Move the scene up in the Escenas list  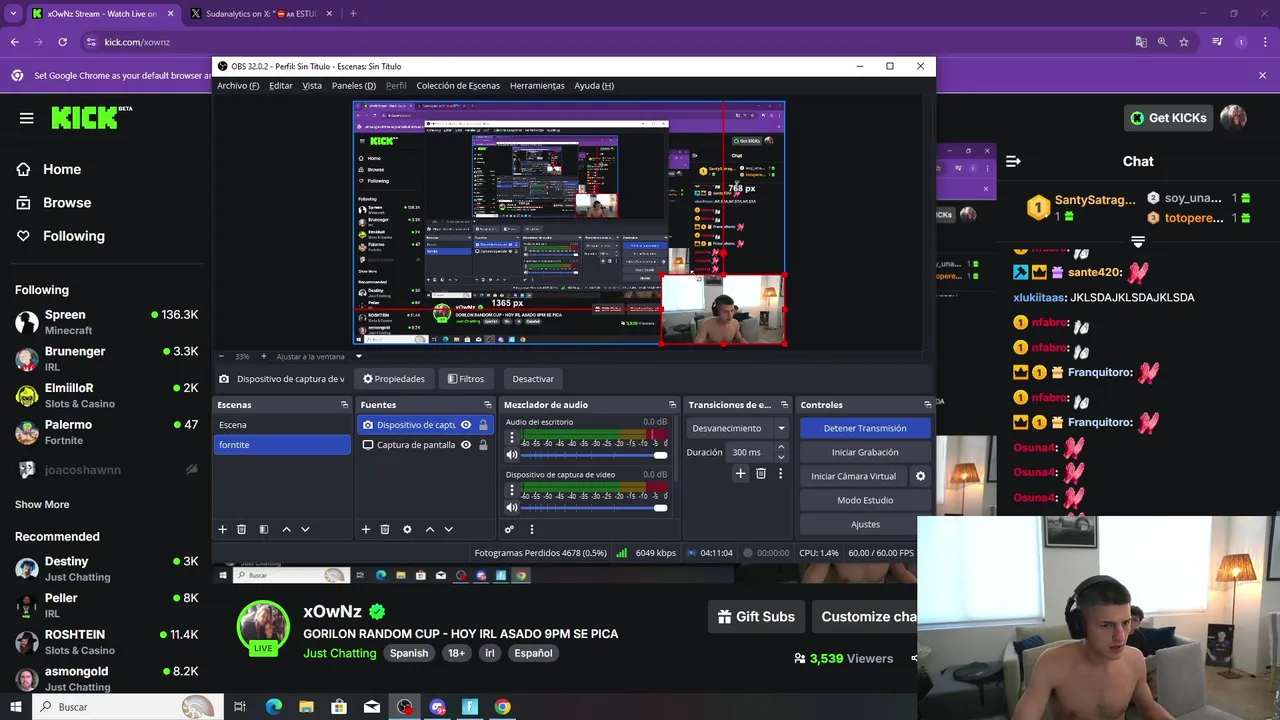tap(286, 529)
